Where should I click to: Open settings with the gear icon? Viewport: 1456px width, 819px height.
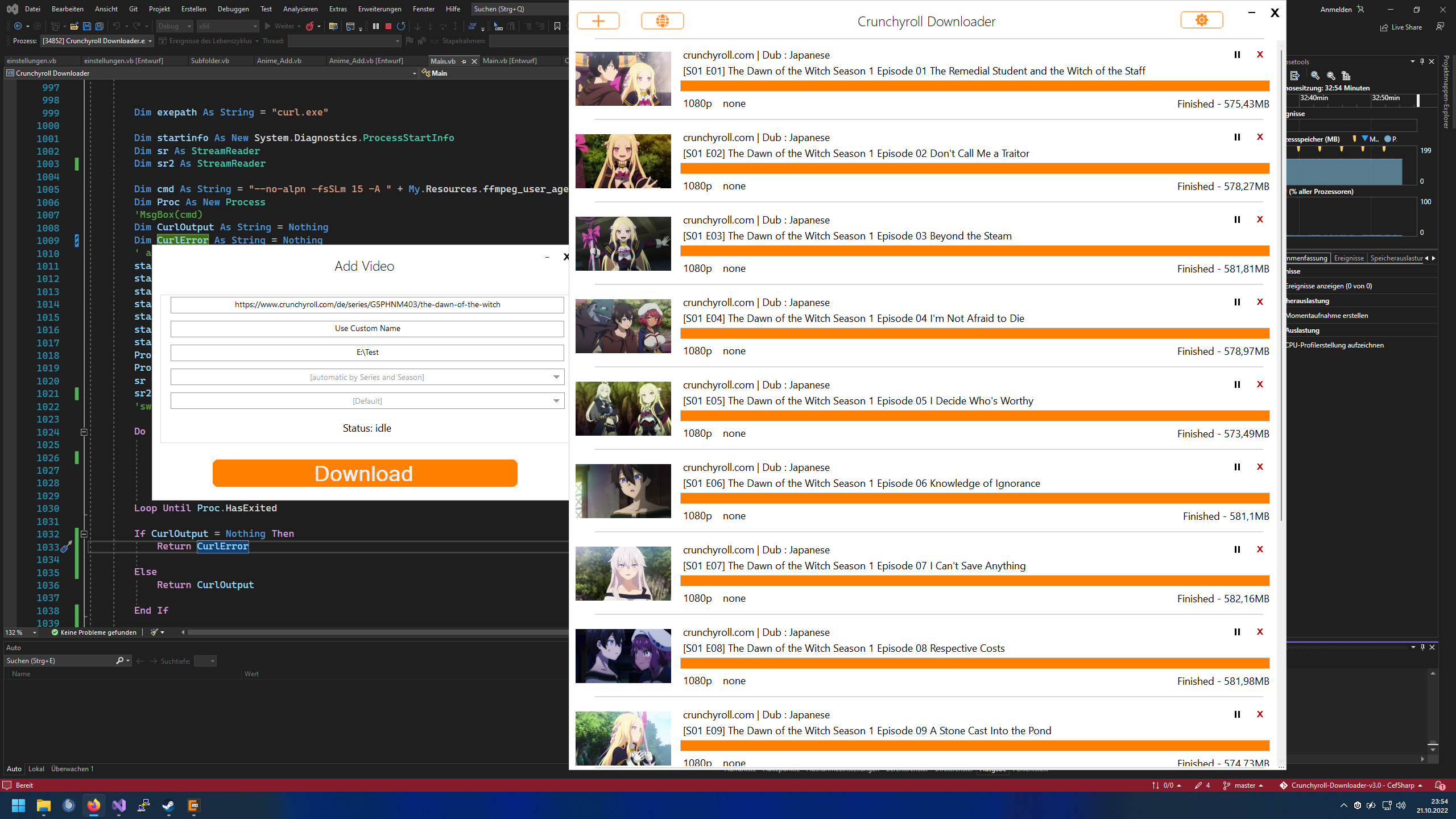[x=1201, y=20]
